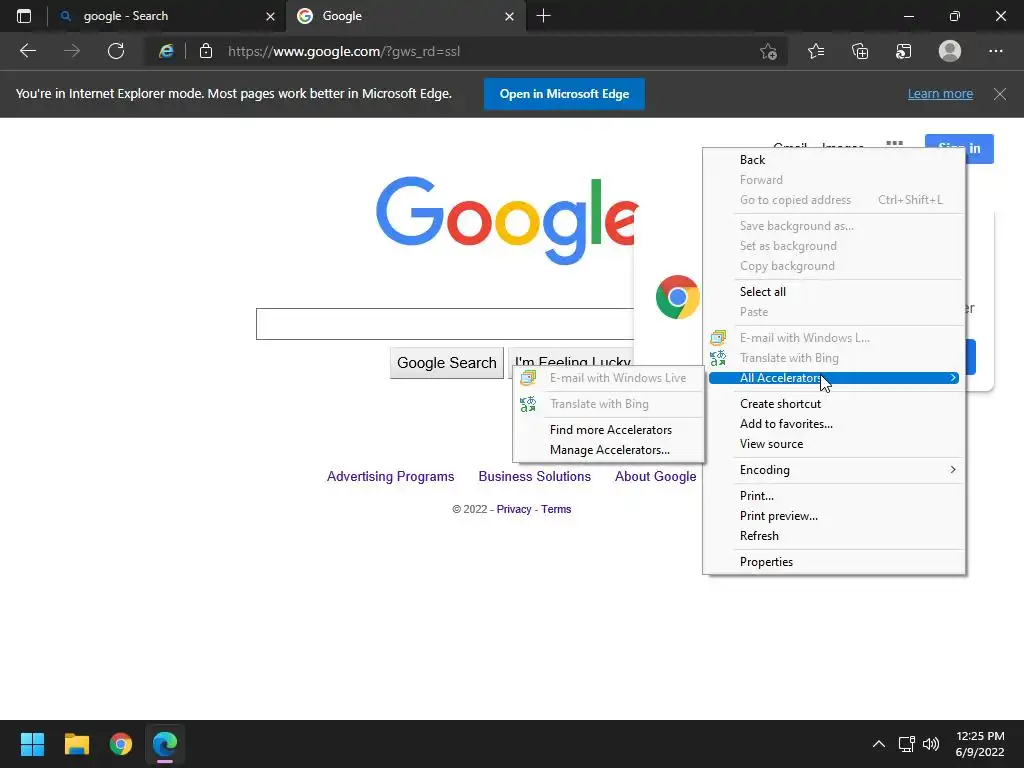Open the tab actions menu icon
1024x768 pixels.
[x=24, y=16]
